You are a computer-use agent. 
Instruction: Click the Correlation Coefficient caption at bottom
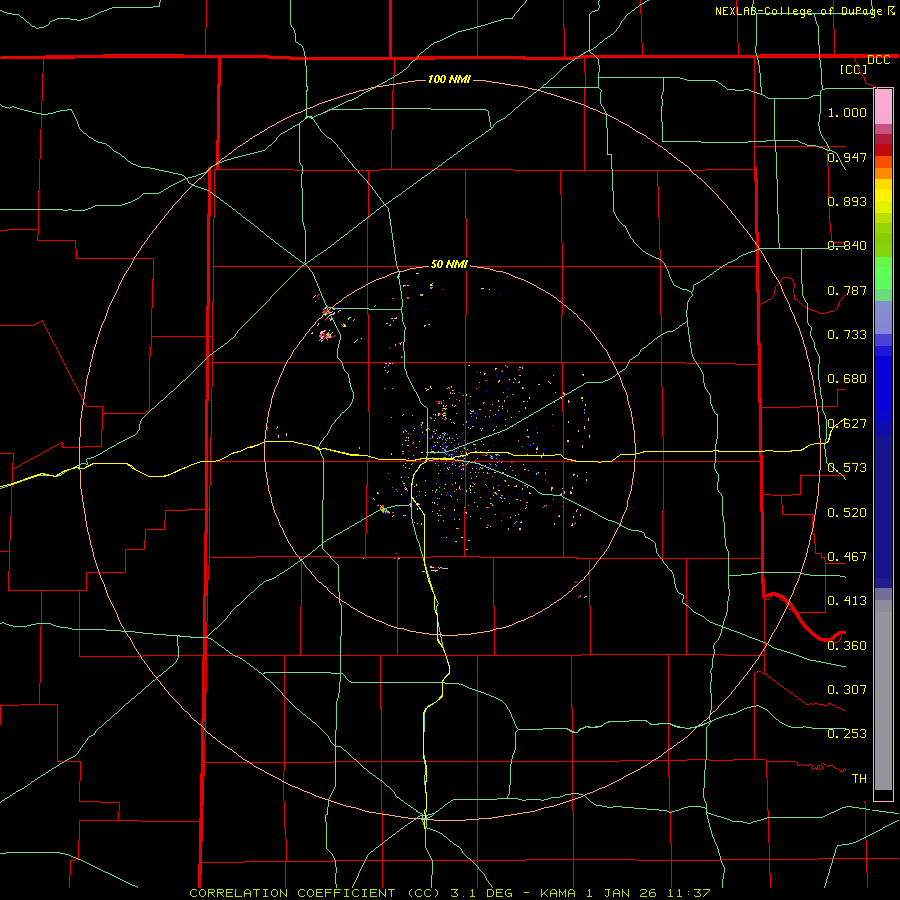pyautogui.click(x=450, y=893)
